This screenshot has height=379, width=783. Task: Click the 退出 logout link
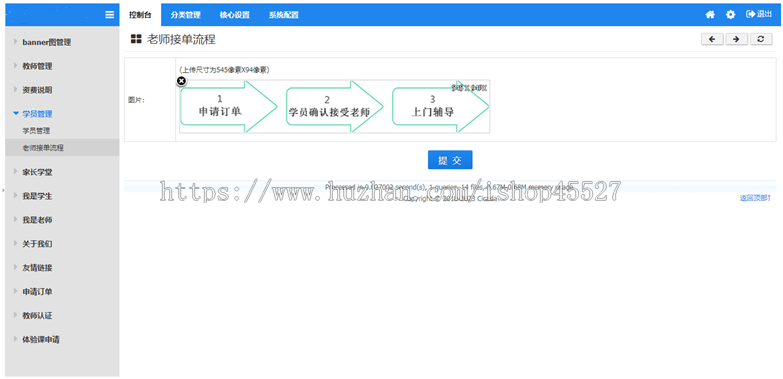point(759,14)
